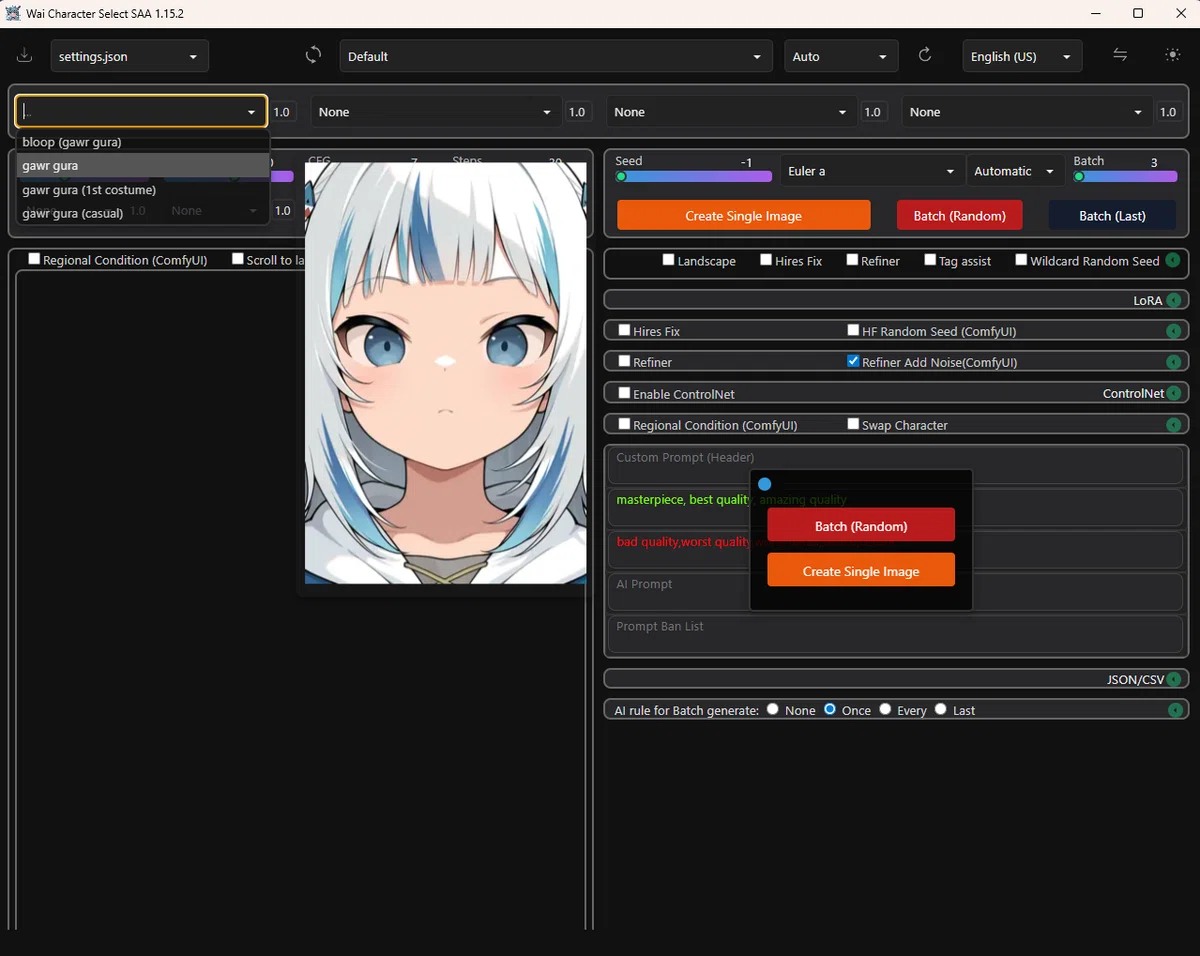Click the green arrow icon beside JSON/CSV
Image resolution: width=1200 pixels, height=956 pixels.
1173,679
